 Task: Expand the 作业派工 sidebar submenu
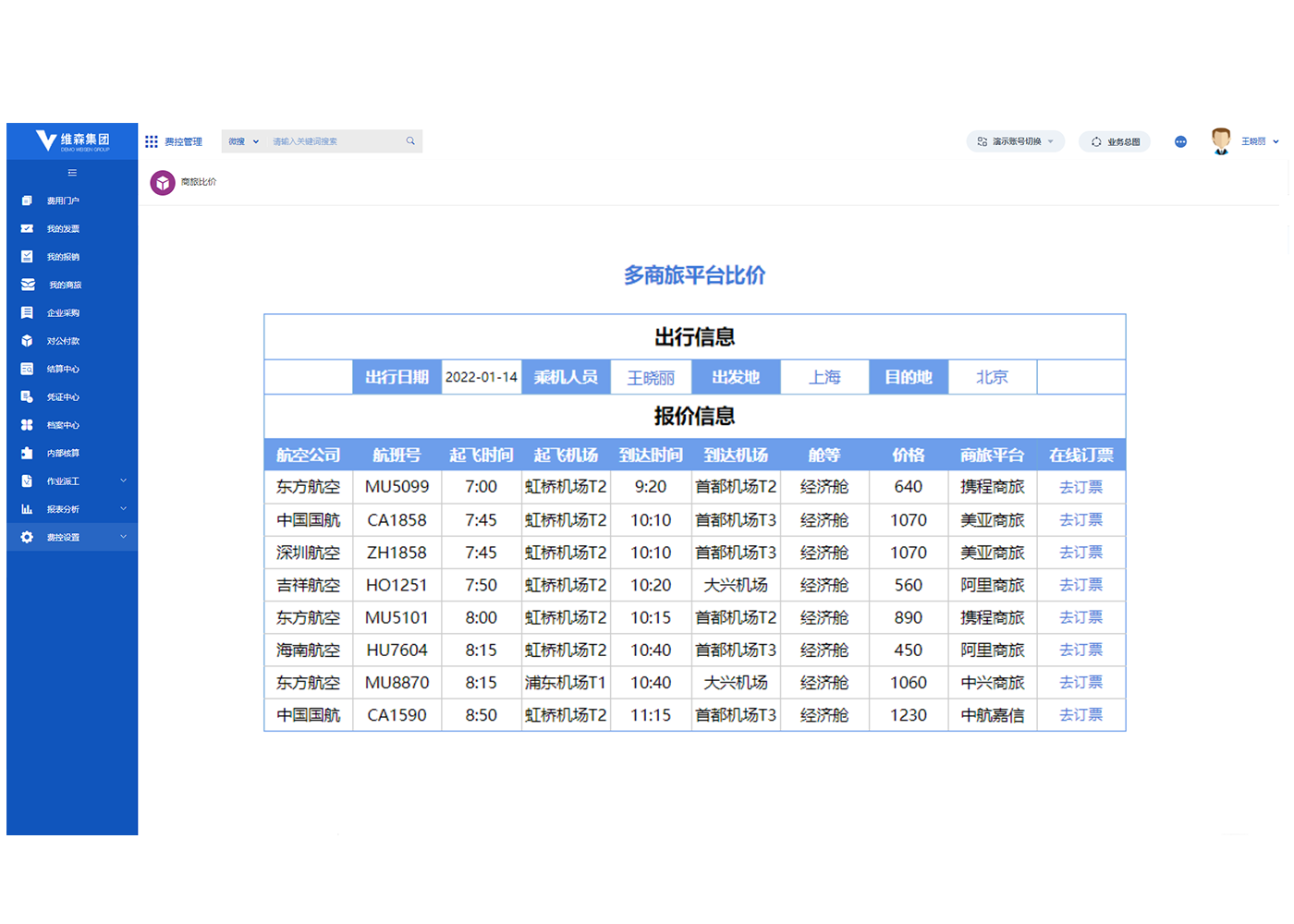tap(123, 480)
